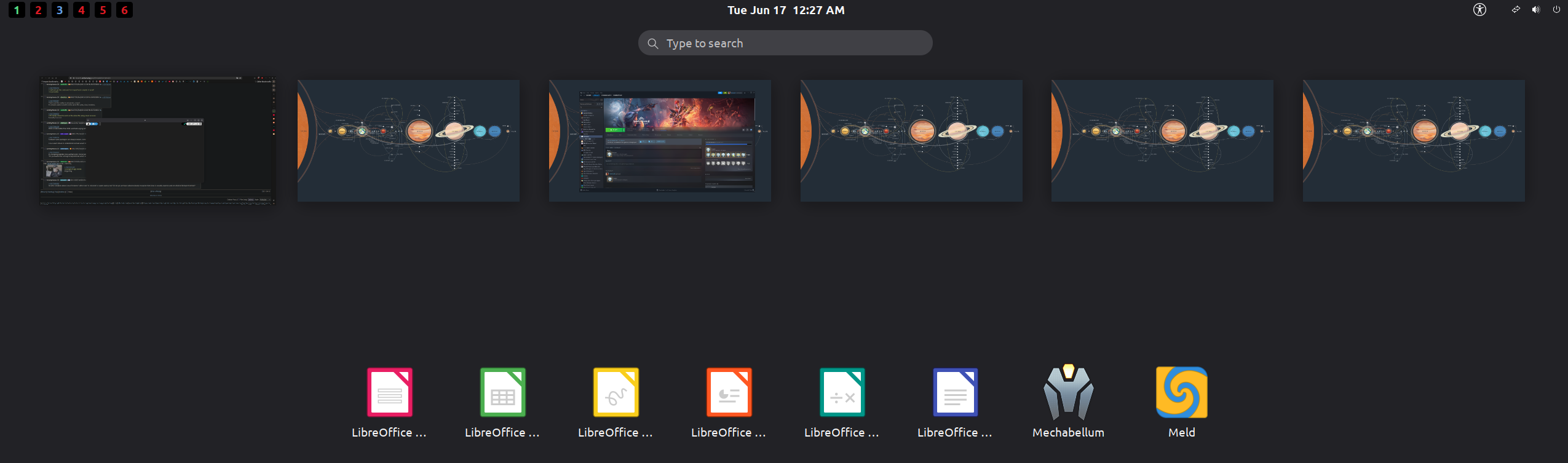Launch LibreOffice Base with the pink icon
1568x463 pixels.
click(x=389, y=392)
